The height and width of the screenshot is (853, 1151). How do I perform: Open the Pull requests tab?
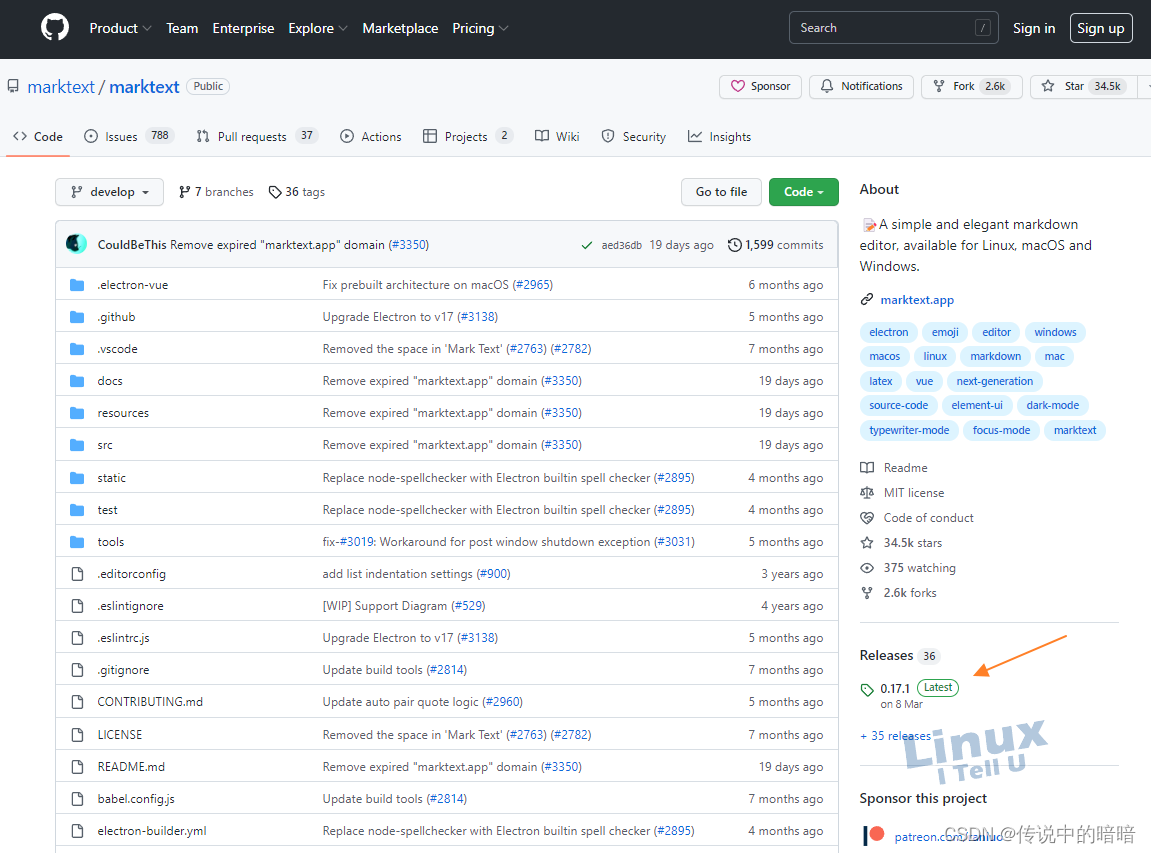point(257,137)
